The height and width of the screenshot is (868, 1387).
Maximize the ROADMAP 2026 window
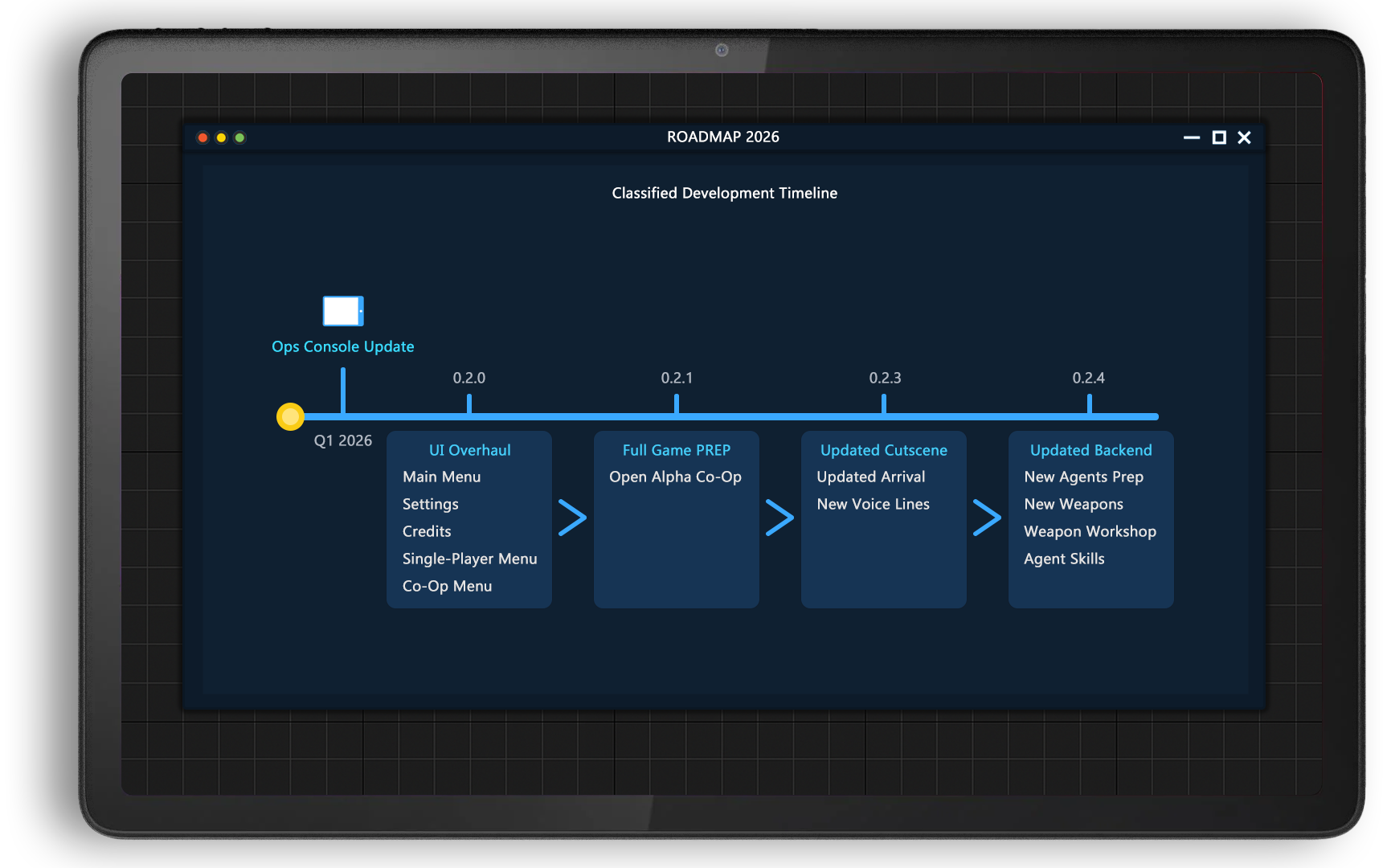click(x=1219, y=137)
